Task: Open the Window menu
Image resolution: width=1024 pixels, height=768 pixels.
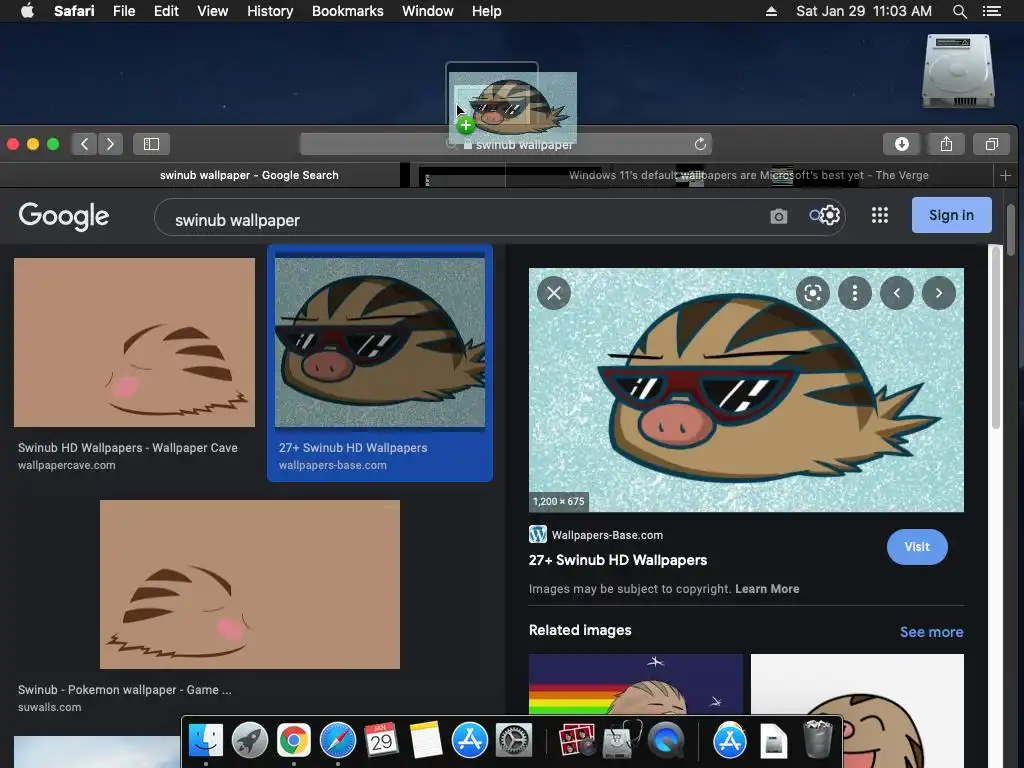Action: click(428, 11)
